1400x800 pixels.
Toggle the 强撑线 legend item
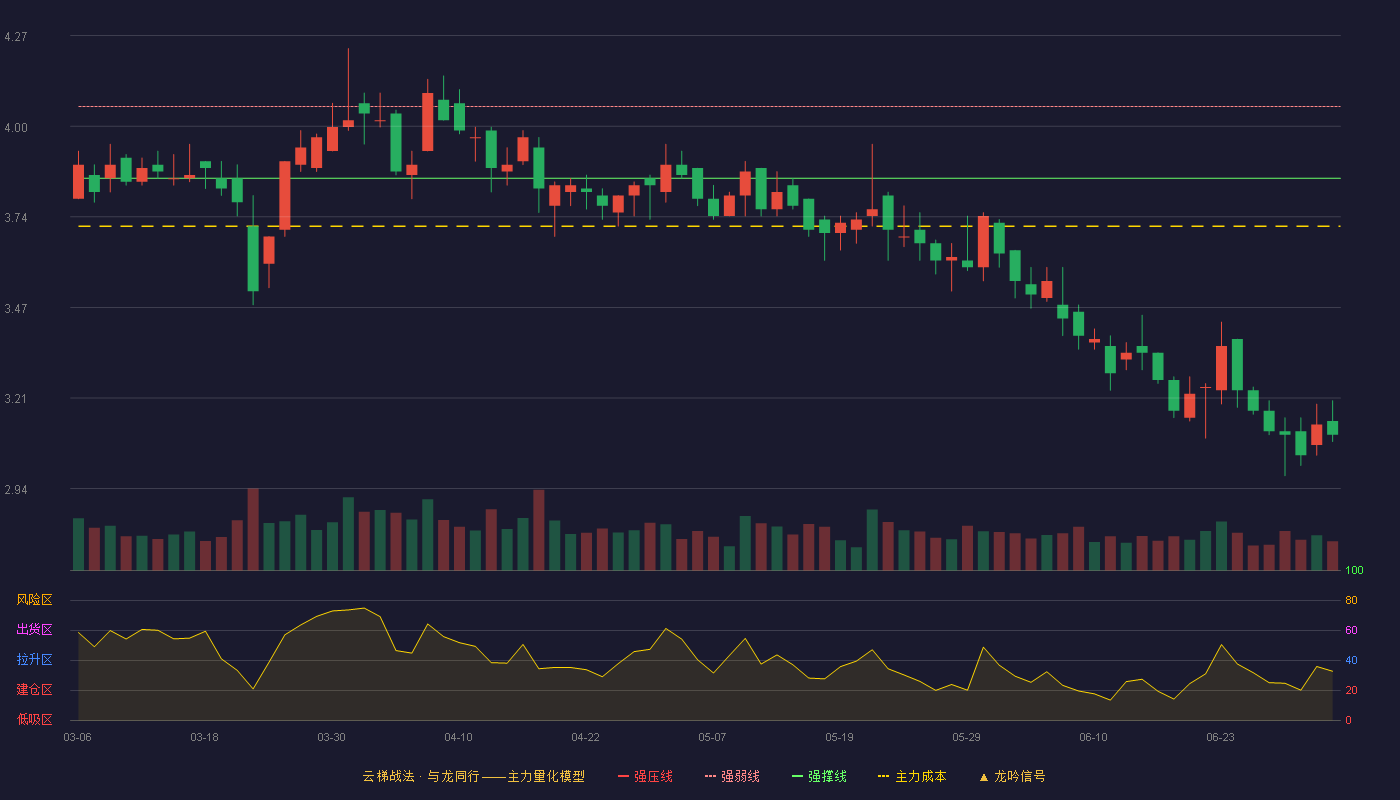point(819,776)
